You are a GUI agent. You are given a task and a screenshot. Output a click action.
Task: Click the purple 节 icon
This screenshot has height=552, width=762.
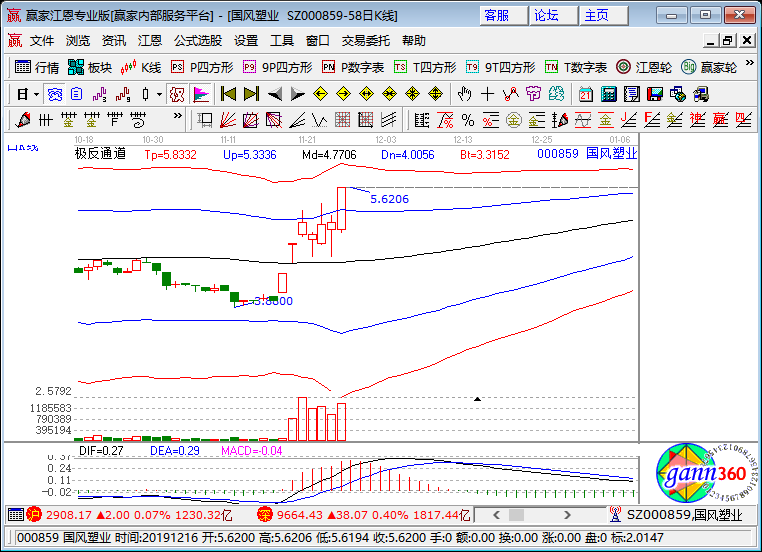533,94
